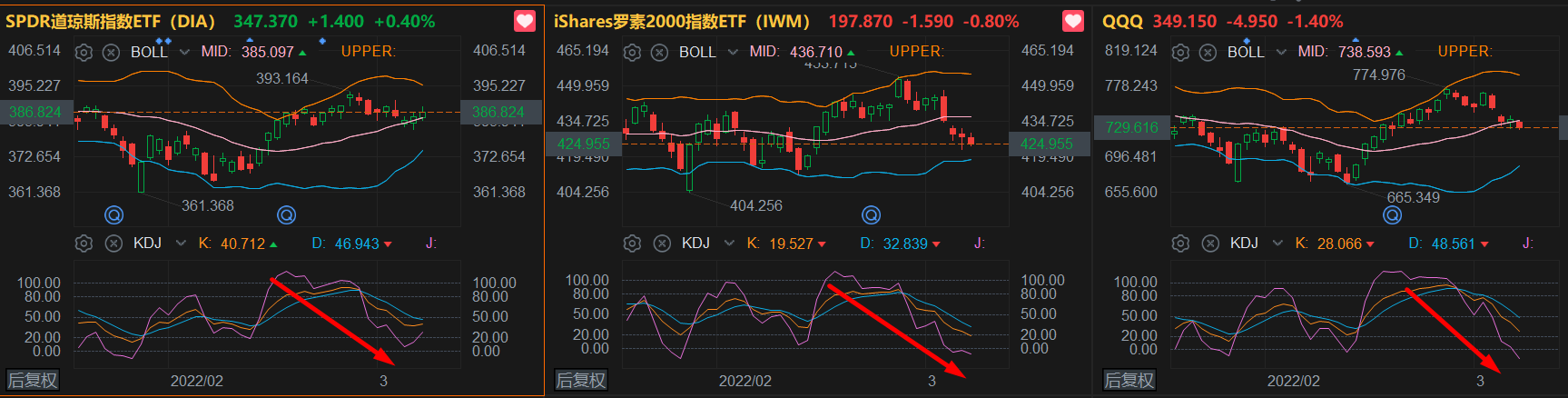This screenshot has height=398, width=1568.
Task: Click 2022/02 date label under DIA chart
Action: [x=197, y=381]
